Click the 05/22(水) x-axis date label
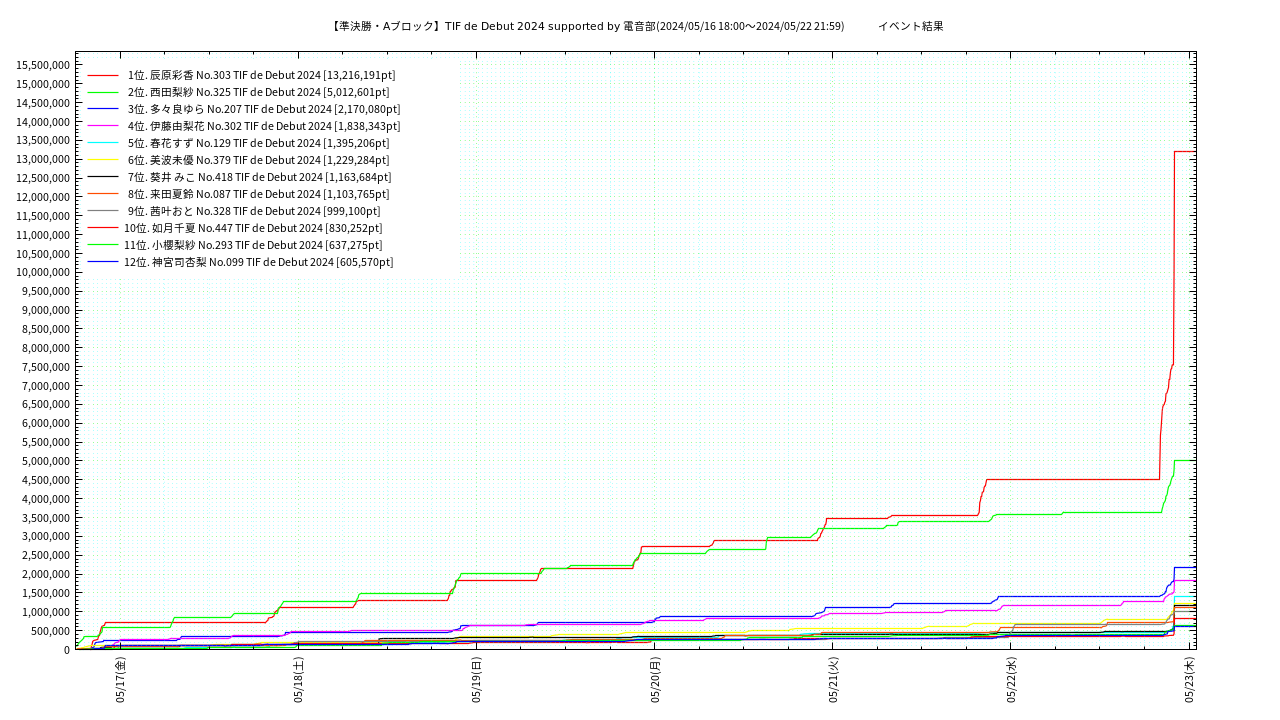This screenshot has width=1280, height=720. tap(1011, 680)
